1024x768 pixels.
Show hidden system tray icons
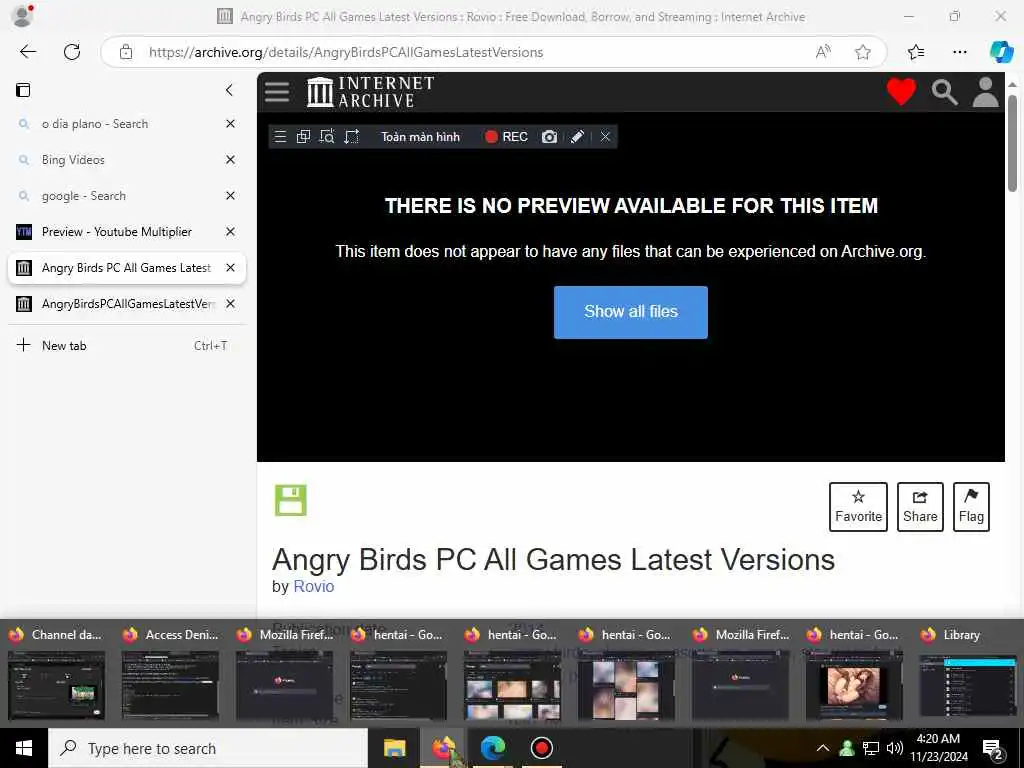tap(823, 748)
